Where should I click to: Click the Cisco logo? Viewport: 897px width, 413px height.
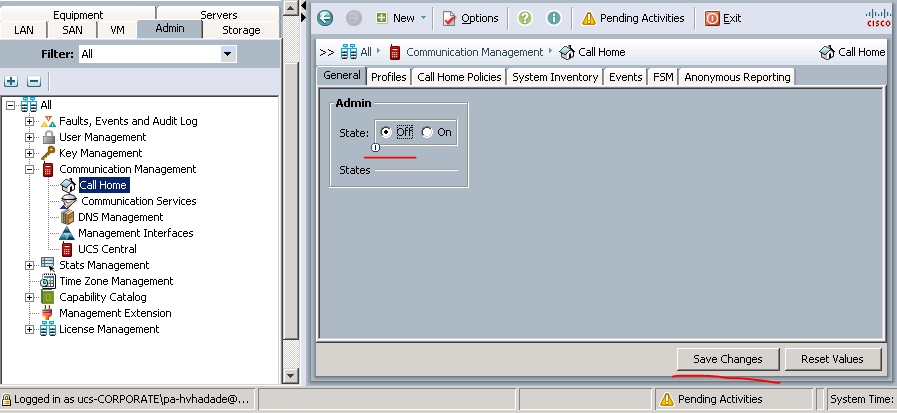(879, 17)
